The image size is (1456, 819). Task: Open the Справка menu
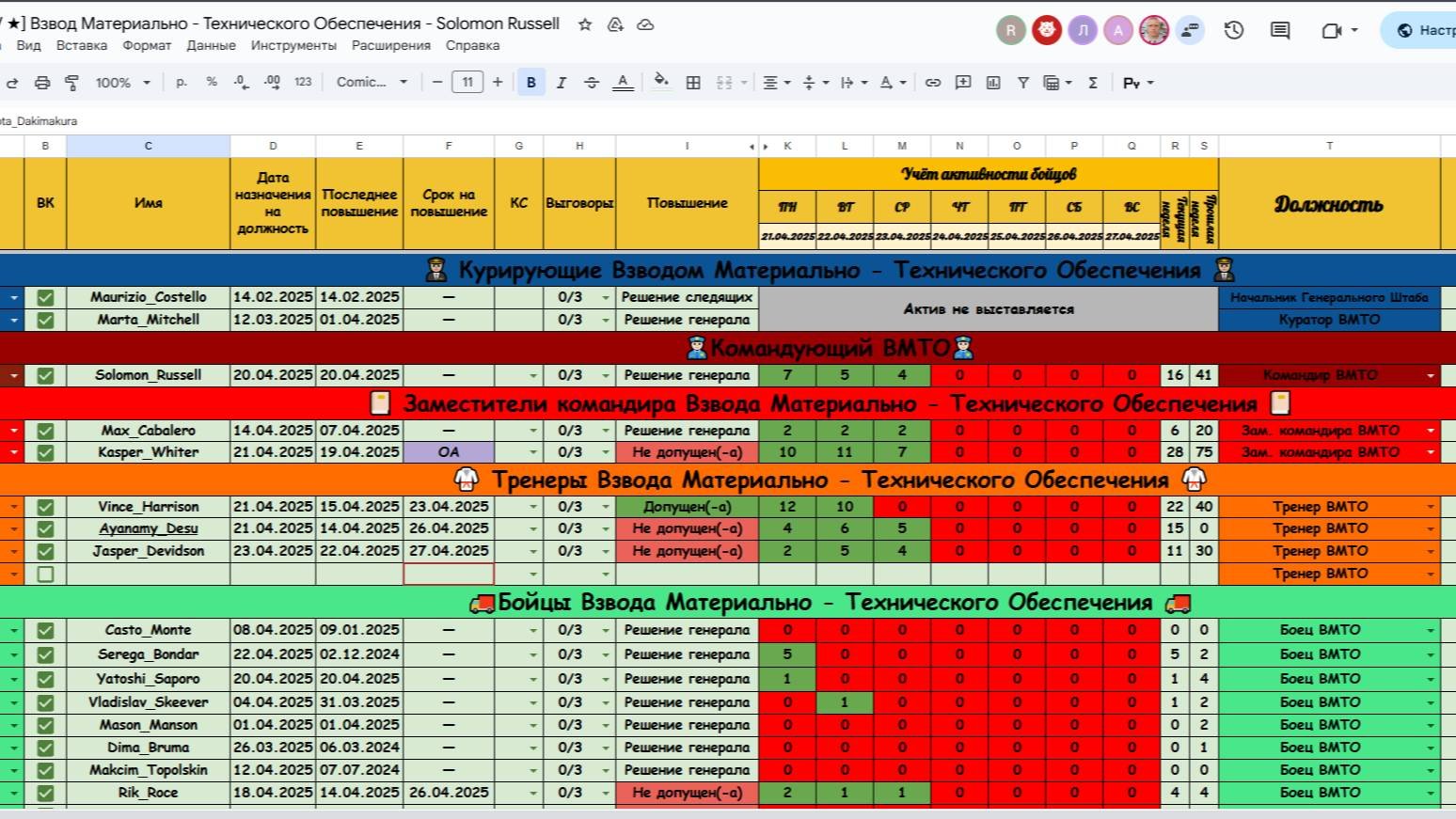pos(472,45)
